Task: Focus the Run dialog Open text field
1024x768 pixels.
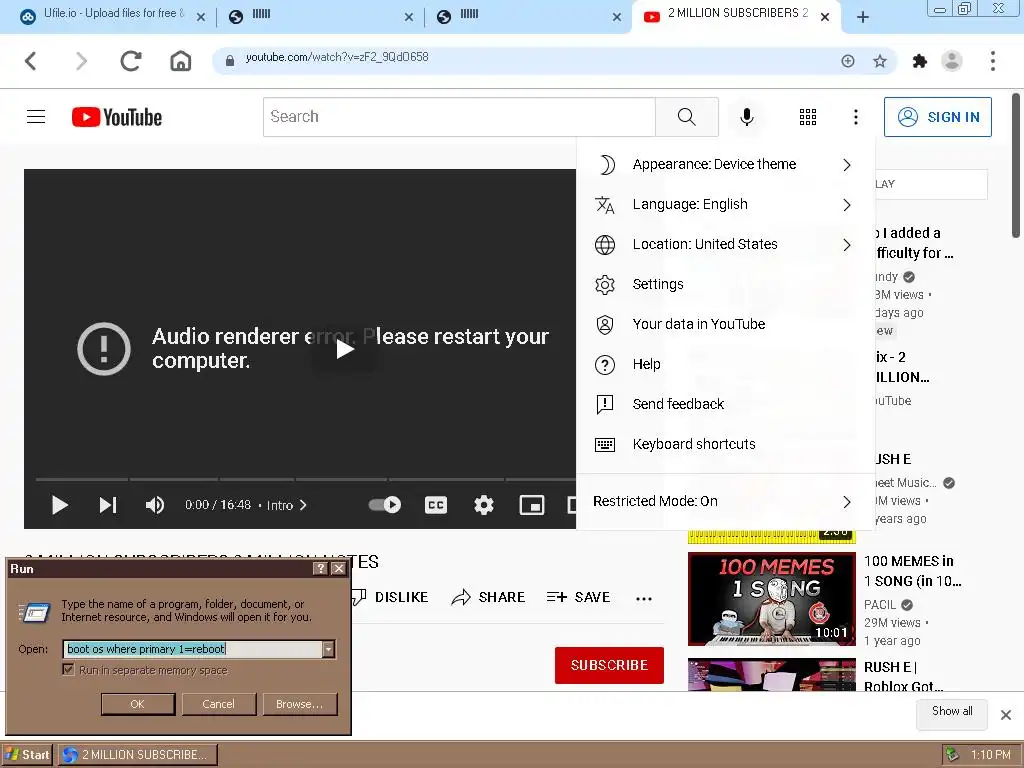Action: point(193,648)
